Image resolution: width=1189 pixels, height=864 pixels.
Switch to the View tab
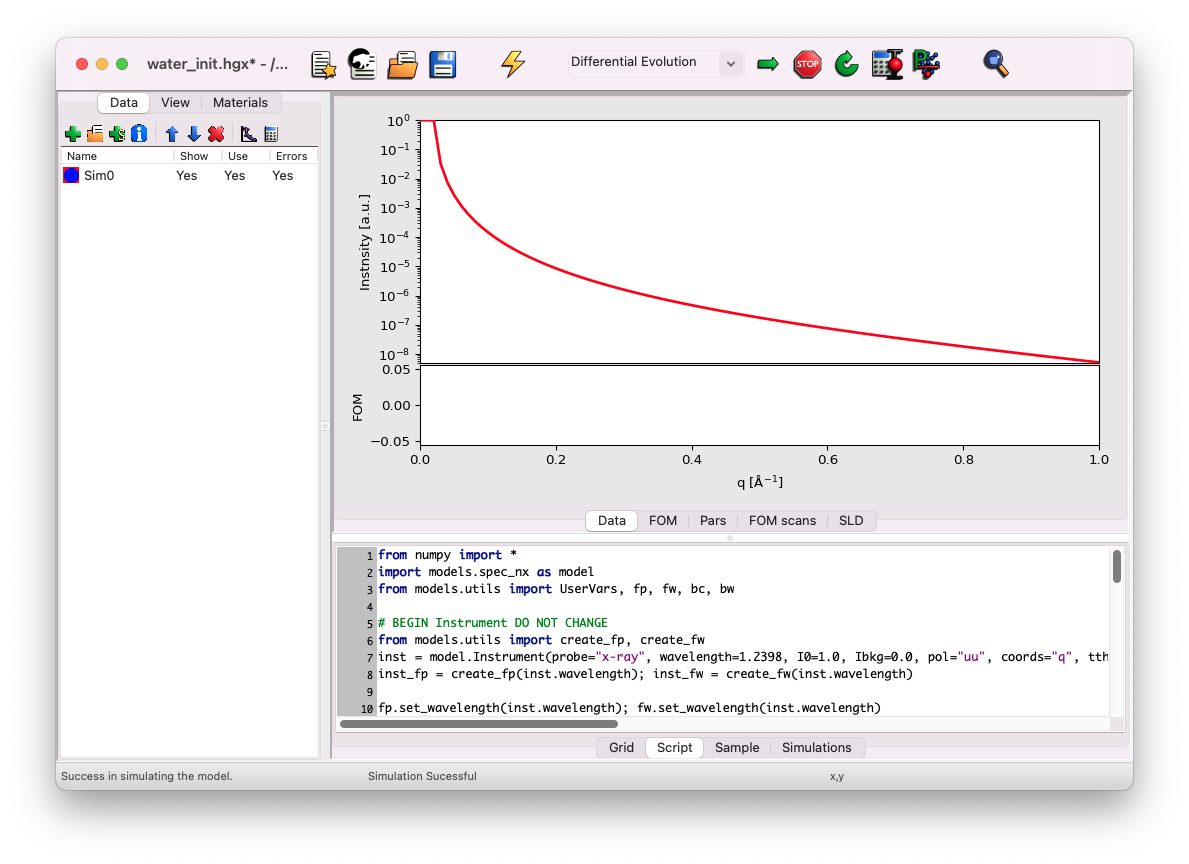[175, 102]
